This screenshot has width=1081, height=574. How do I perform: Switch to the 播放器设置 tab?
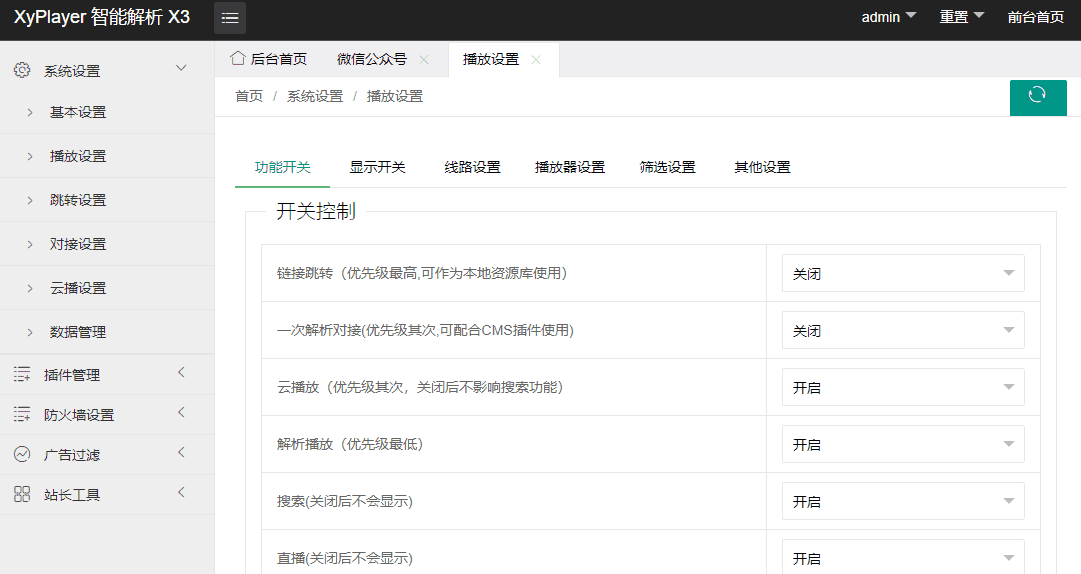click(570, 167)
